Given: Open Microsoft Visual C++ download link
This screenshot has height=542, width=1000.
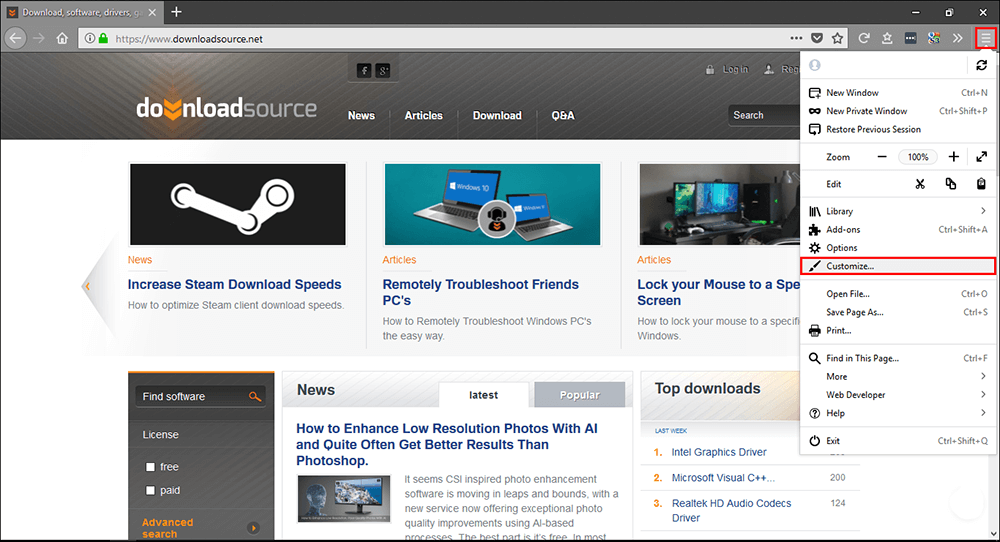Looking at the screenshot, I should (723, 478).
